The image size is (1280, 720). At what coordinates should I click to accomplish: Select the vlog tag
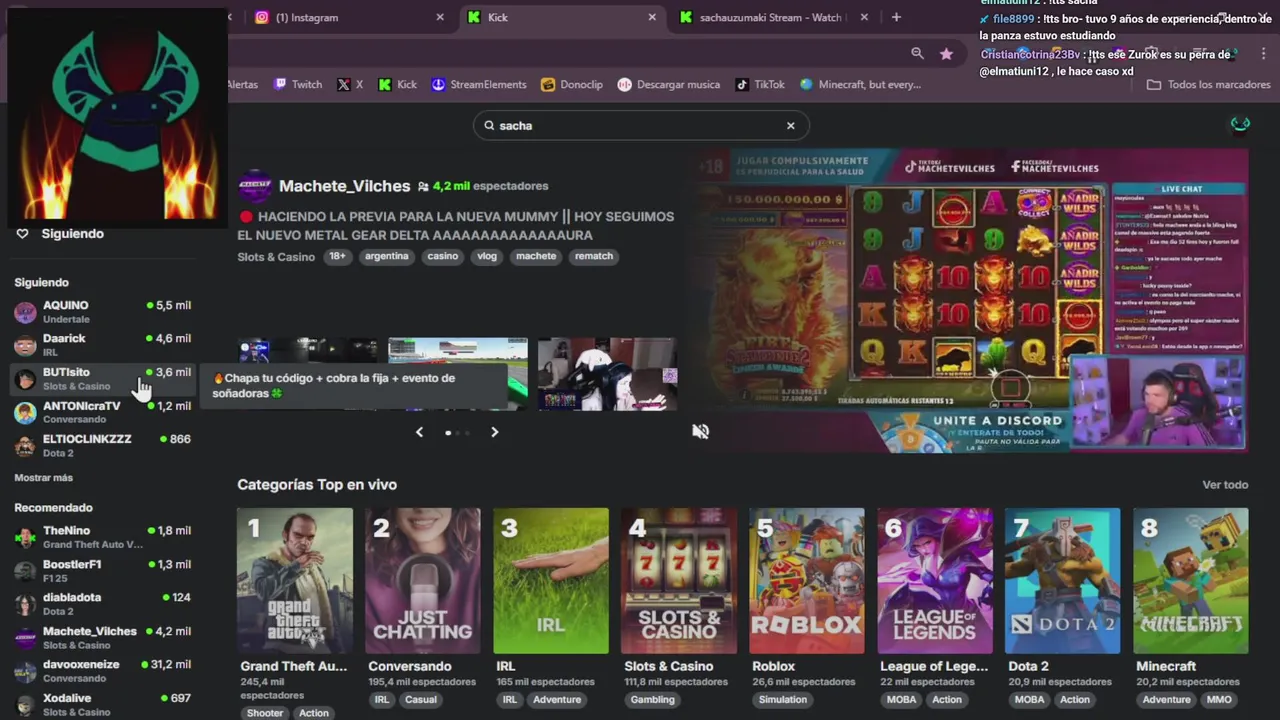[487, 256]
